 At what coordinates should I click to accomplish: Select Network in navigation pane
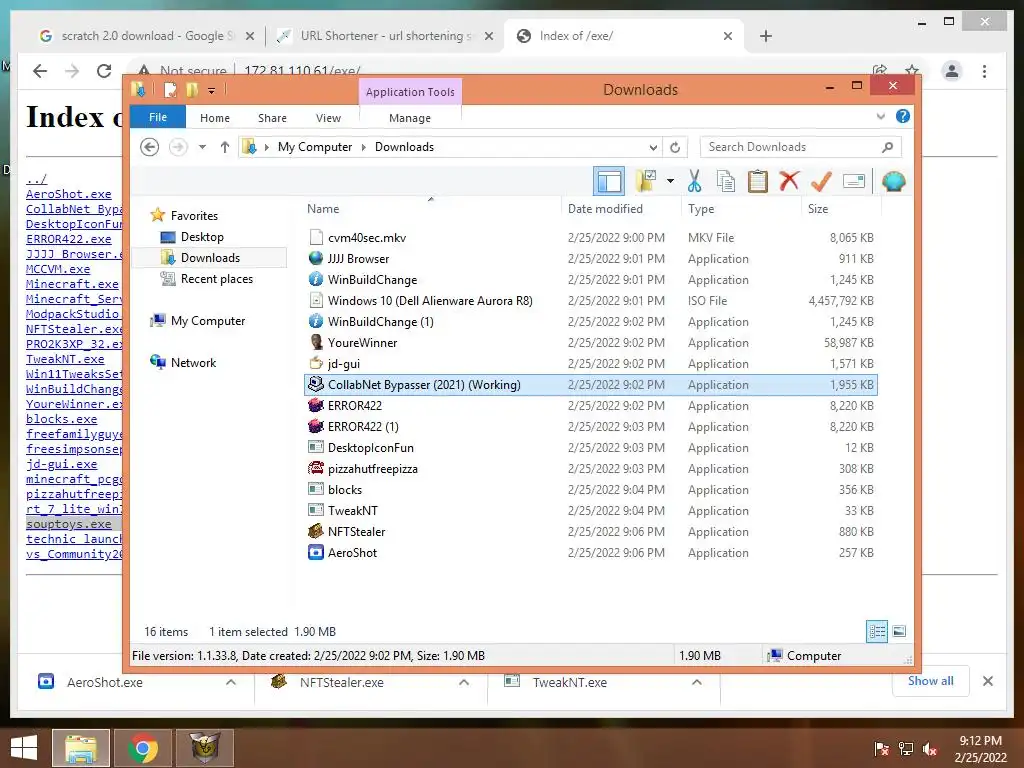pyautogui.click(x=193, y=362)
